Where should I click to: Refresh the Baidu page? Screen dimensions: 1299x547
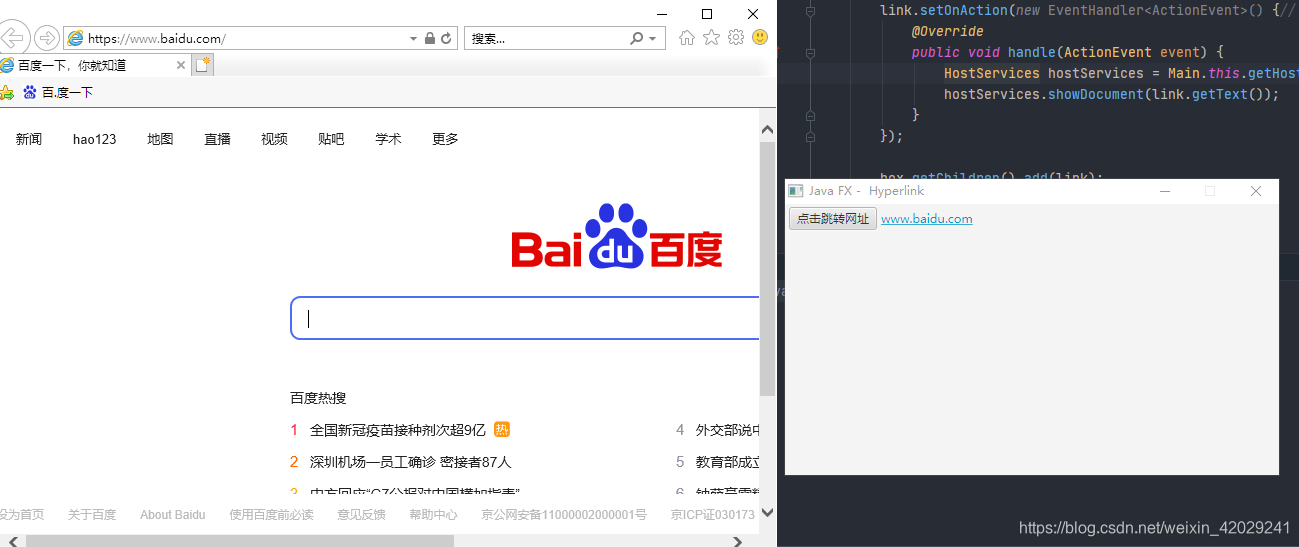[x=446, y=39]
